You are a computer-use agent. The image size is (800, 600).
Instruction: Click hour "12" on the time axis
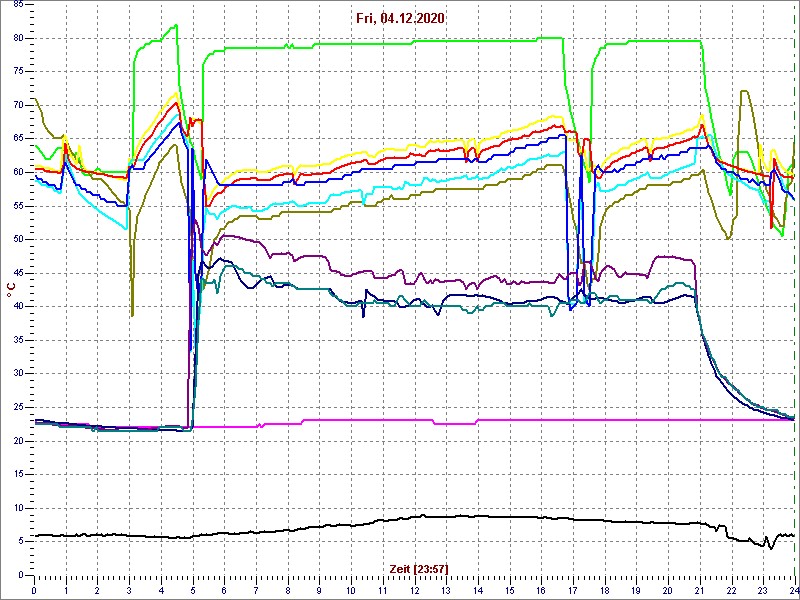414,590
